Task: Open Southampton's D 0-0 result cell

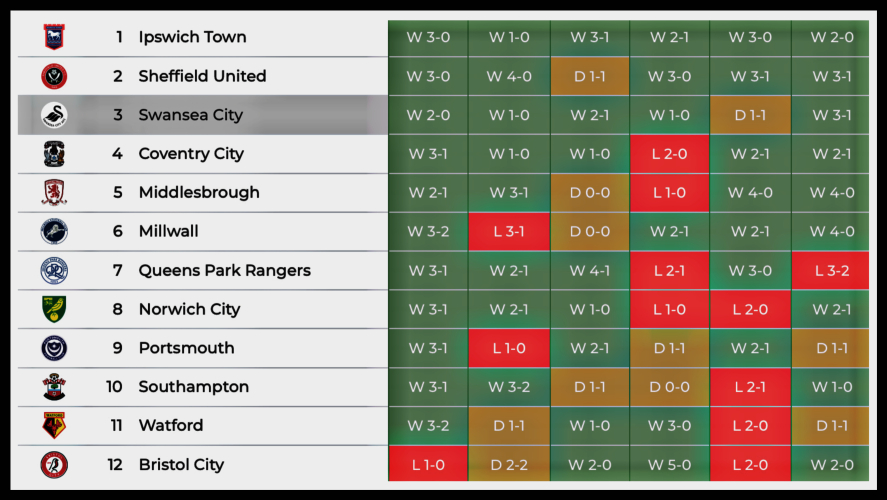Action: click(669, 387)
